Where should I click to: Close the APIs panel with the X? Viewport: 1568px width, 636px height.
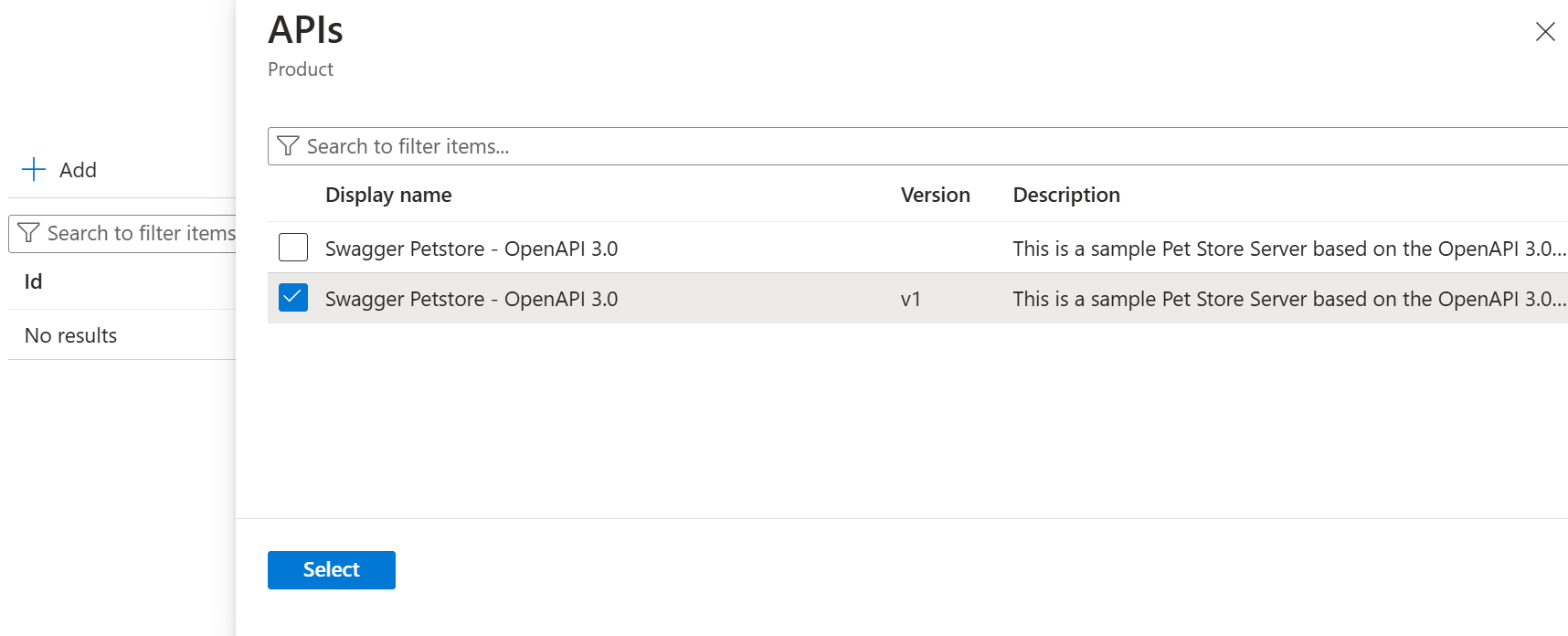1545,32
